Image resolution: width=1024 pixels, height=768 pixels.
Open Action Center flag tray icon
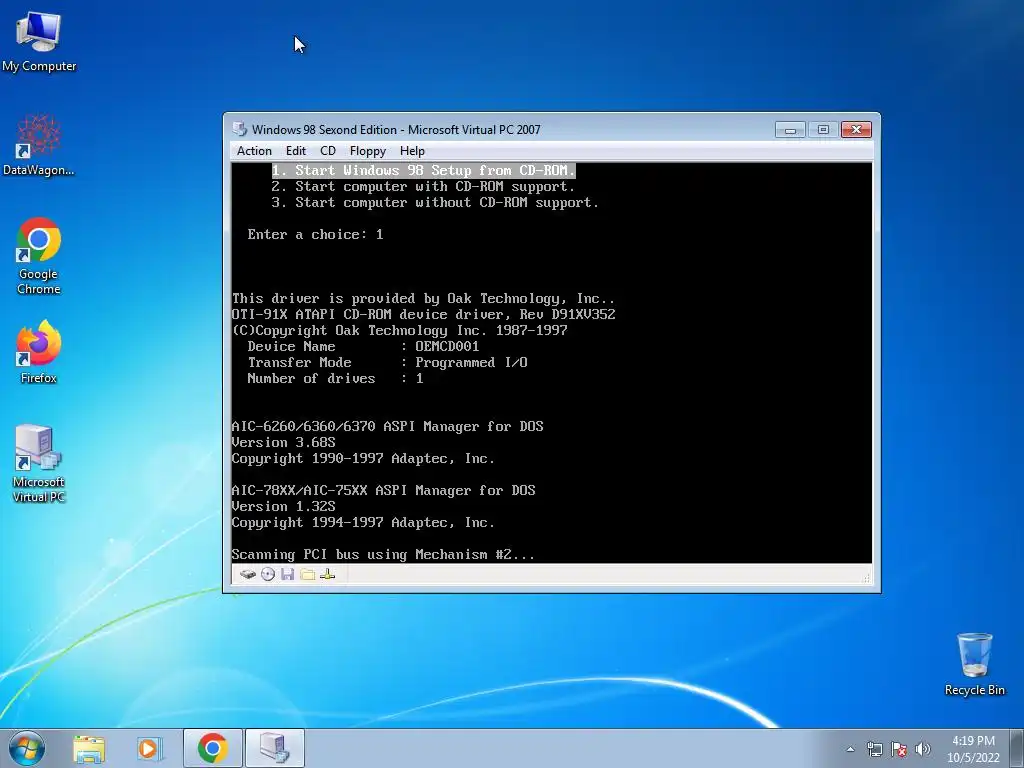coord(899,749)
